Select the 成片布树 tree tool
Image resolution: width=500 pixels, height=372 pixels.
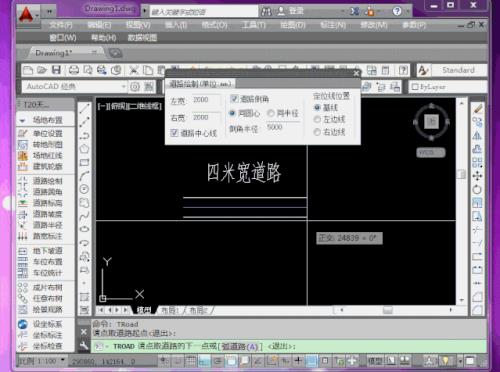(41, 287)
